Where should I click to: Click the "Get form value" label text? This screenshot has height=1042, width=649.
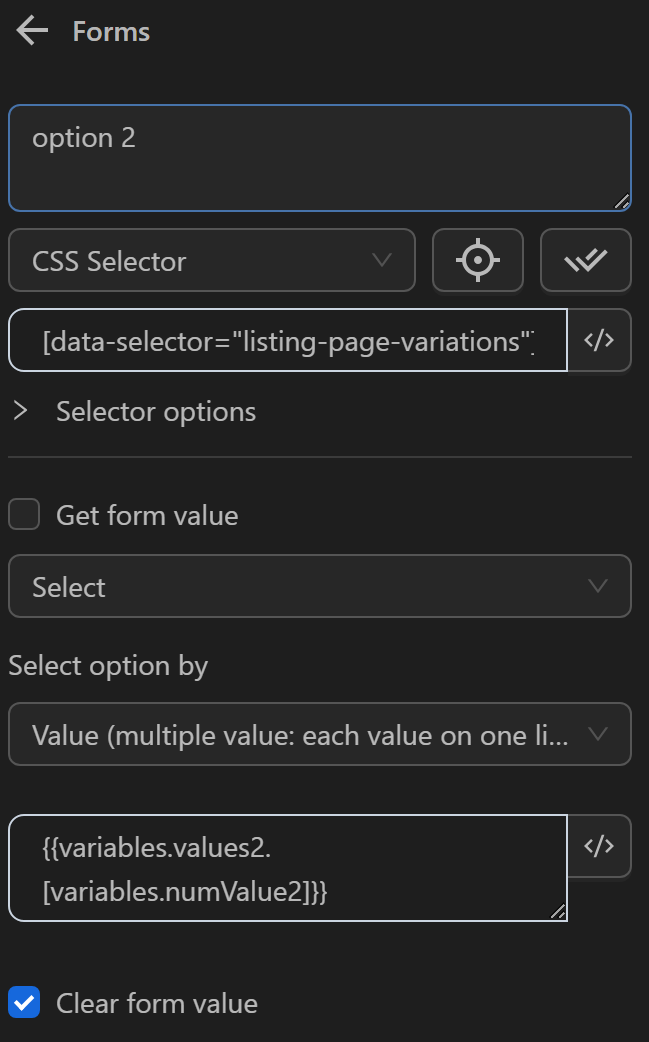(x=147, y=516)
